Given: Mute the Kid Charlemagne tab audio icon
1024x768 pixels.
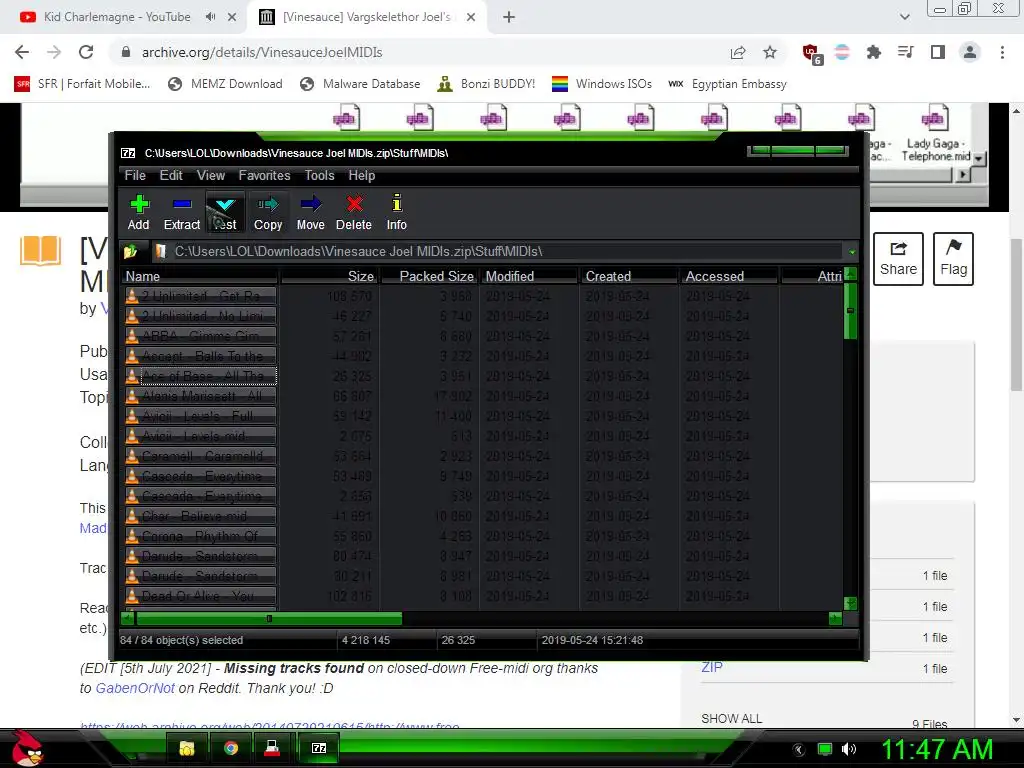Looking at the screenshot, I should [210, 17].
